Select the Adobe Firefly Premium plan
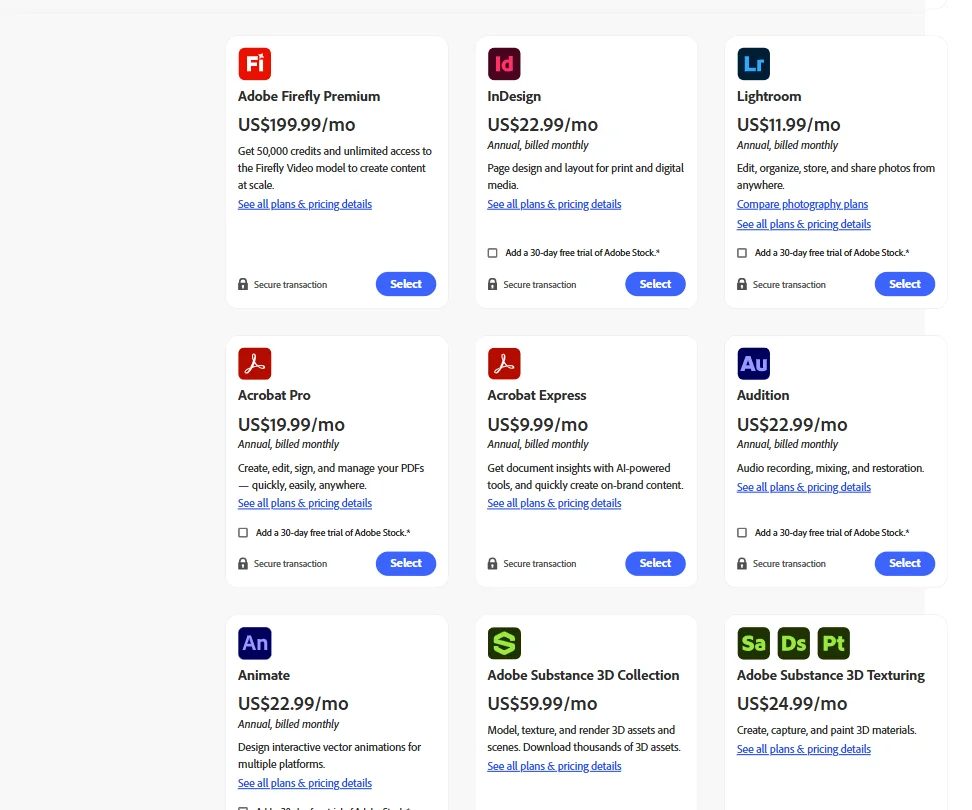 (406, 284)
